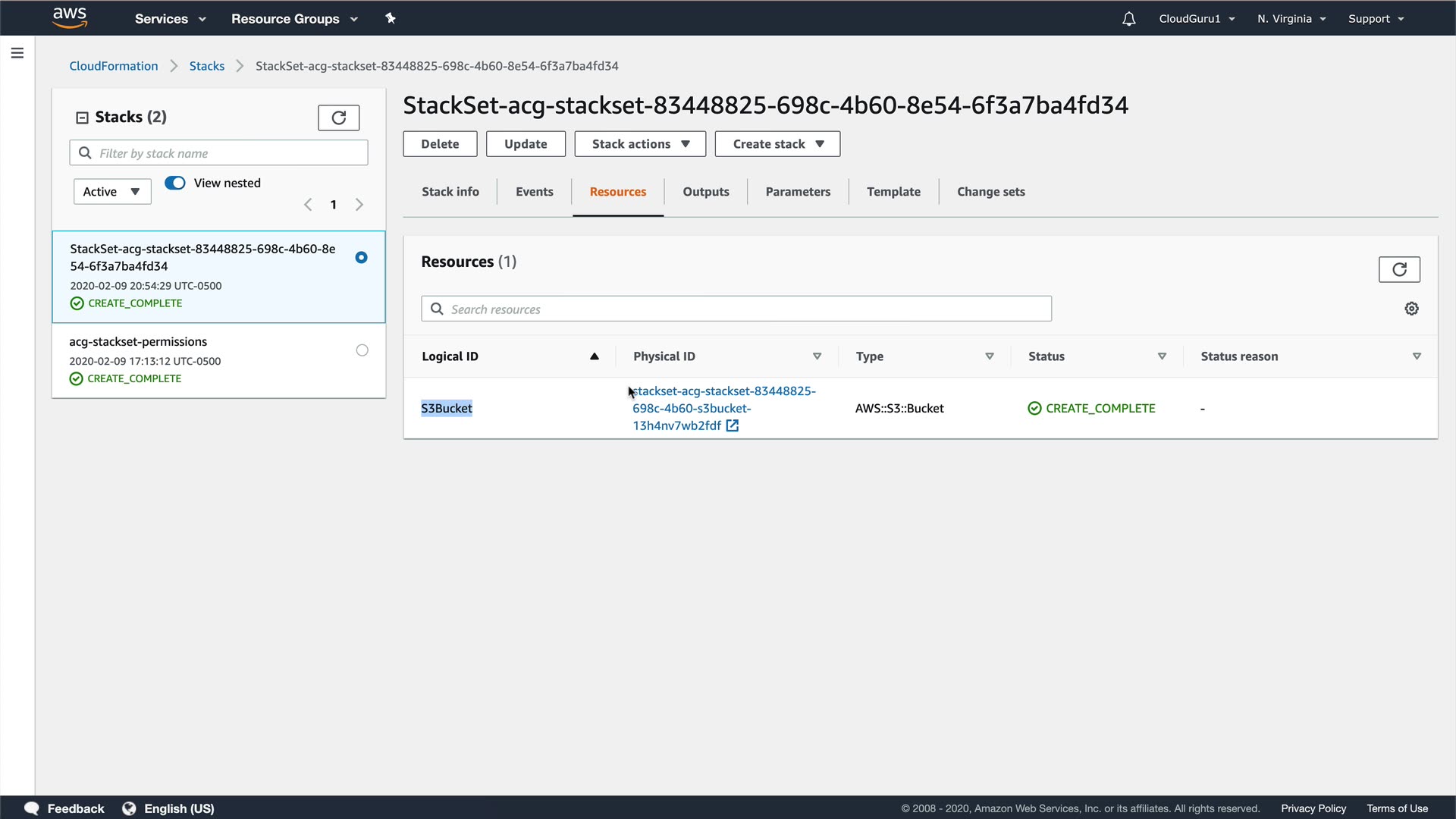The width and height of the screenshot is (1456, 819).
Task: Switch to the Events tab
Action: tap(534, 192)
